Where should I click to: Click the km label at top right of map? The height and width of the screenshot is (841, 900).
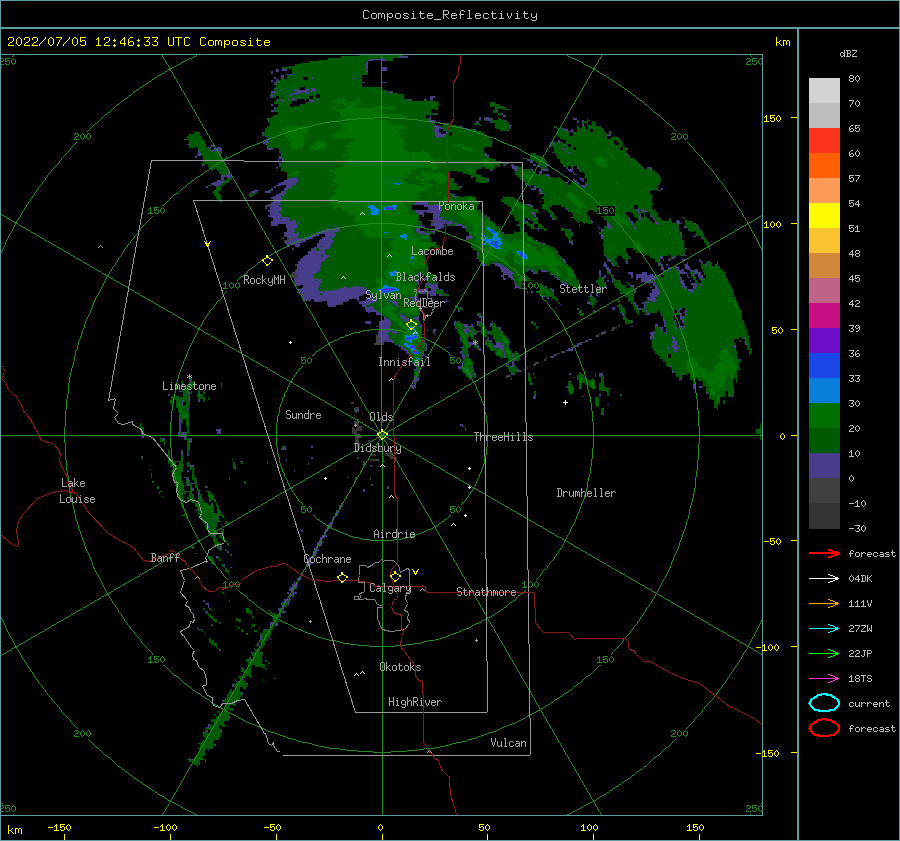(x=782, y=42)
